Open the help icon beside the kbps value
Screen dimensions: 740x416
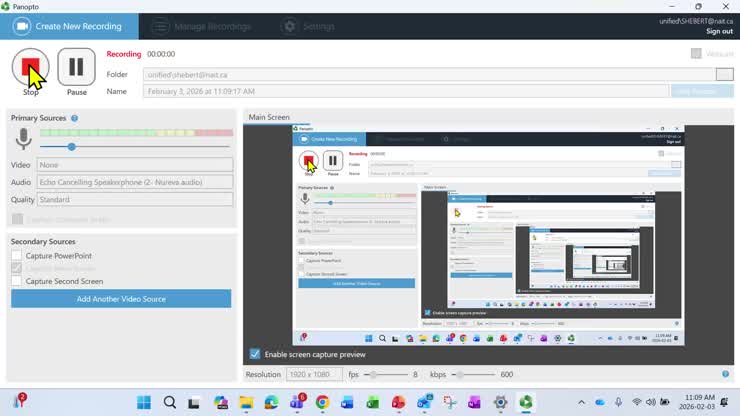725,374
